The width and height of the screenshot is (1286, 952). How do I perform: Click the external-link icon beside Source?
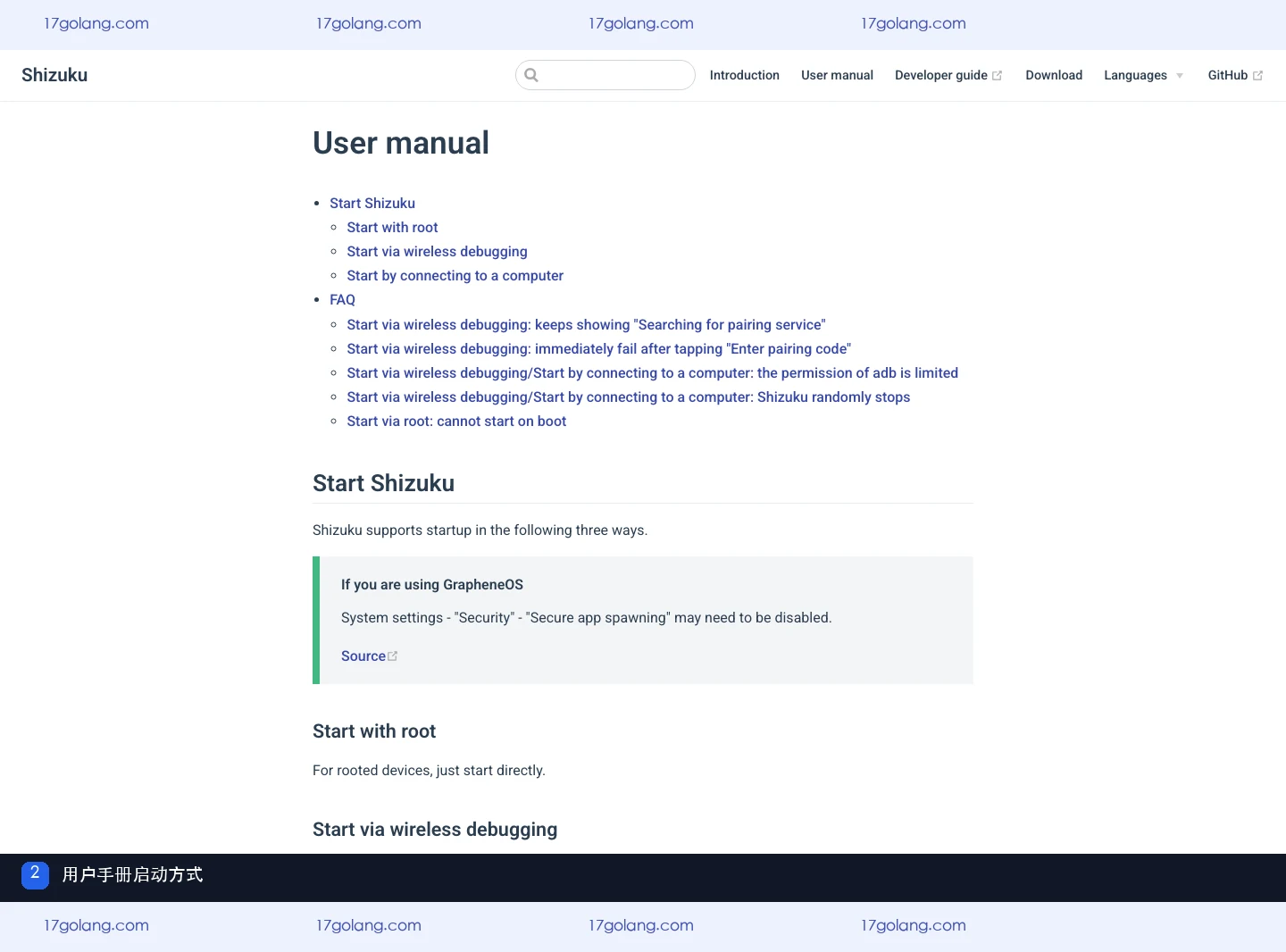click(x=392, y=656)
